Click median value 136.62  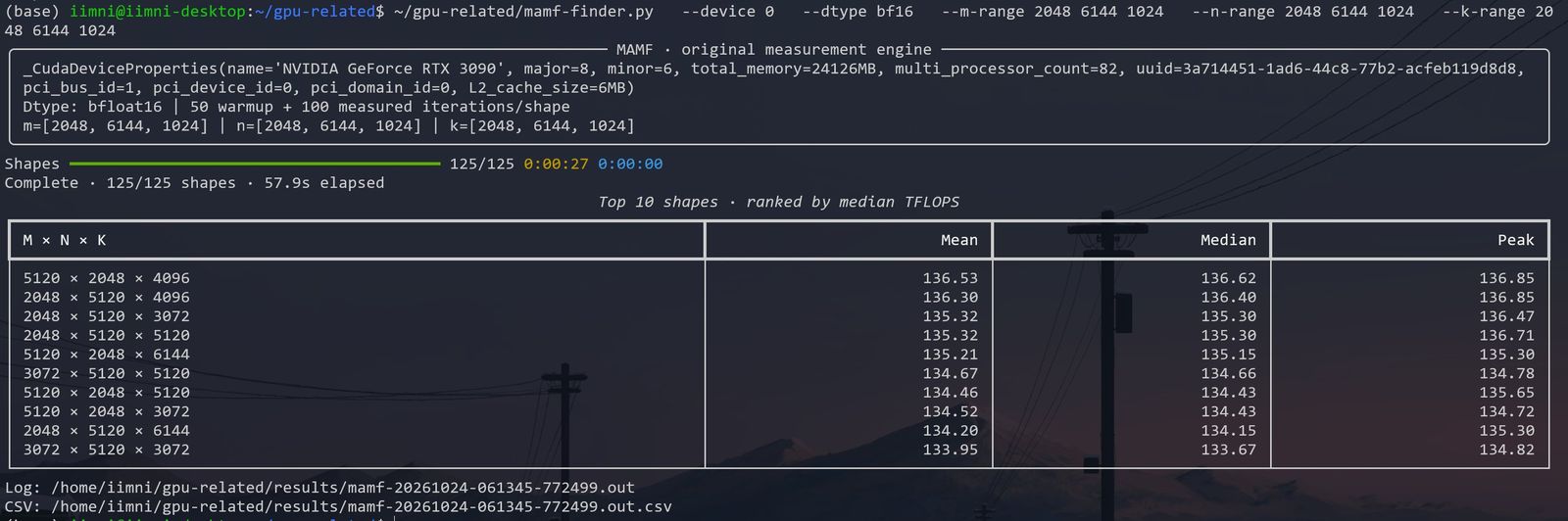(1228, 278)
